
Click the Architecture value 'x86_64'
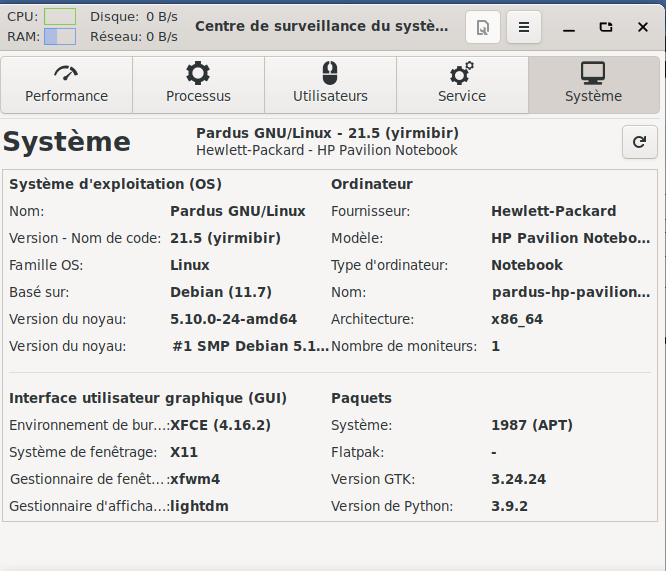point(517,319)
